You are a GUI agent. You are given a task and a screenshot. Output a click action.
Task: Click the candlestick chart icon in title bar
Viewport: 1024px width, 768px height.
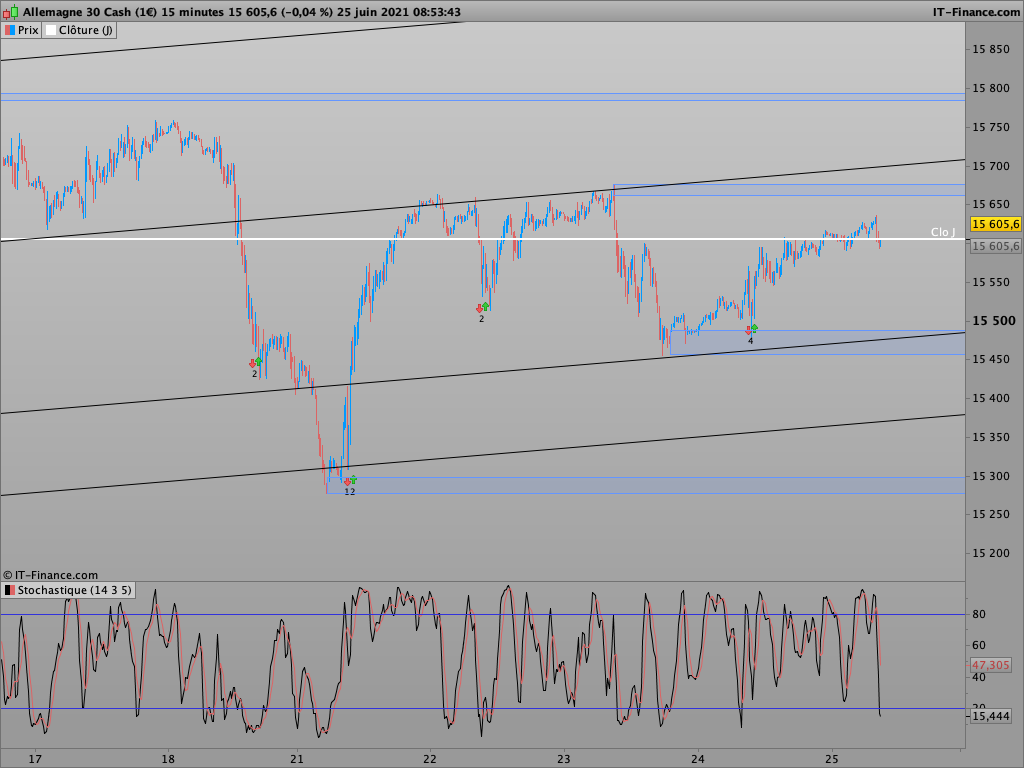pyautogui.click(x=11, y=11)
